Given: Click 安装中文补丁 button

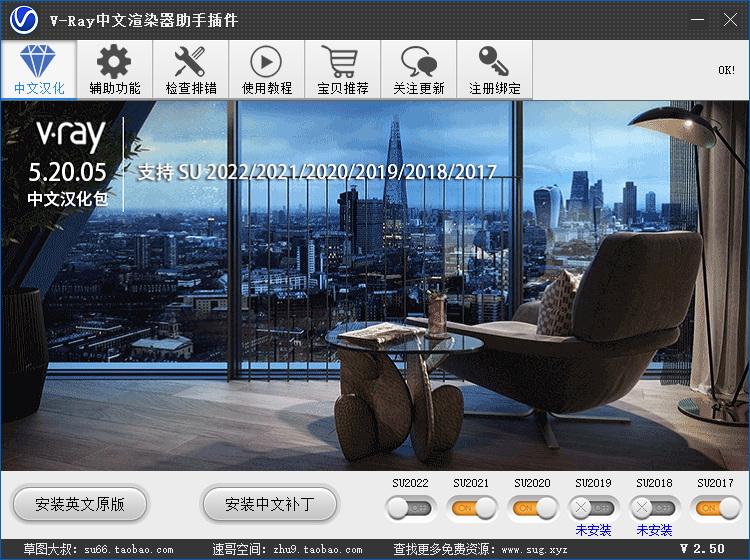Looking at the screenshot, I should (270, 504).
